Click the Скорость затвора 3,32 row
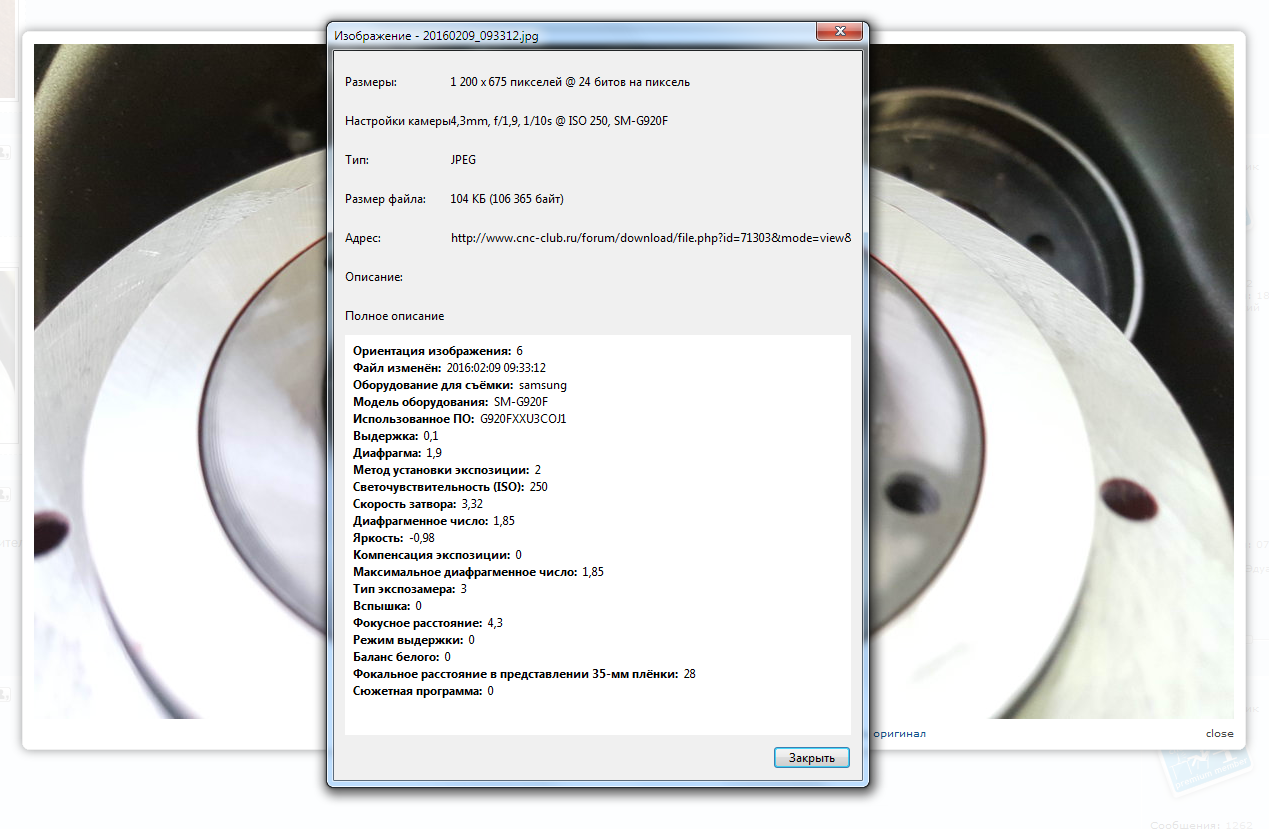 [x=418, y=504]
